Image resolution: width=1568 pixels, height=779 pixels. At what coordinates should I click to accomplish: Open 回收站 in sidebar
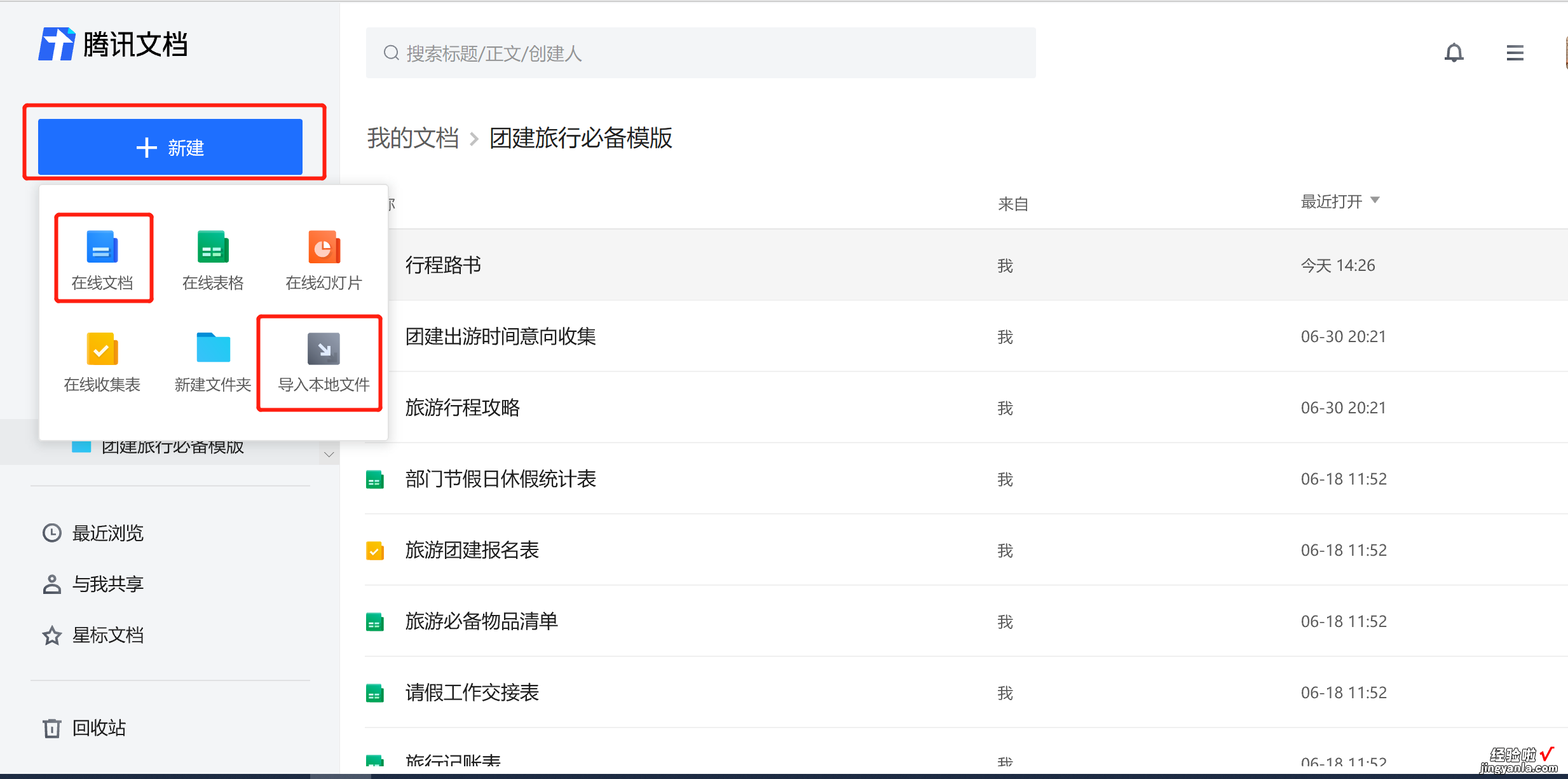[99, 727]
